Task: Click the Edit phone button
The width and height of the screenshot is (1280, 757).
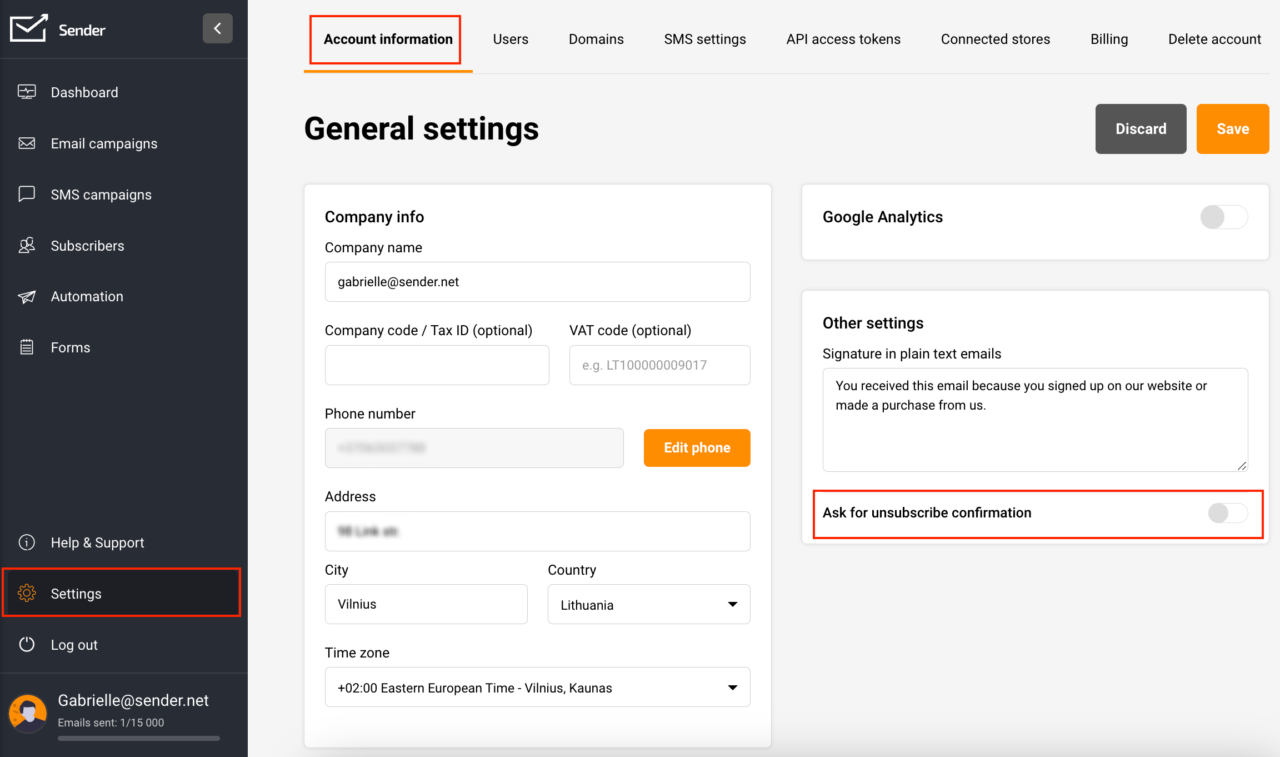Action: click(697, 447)
